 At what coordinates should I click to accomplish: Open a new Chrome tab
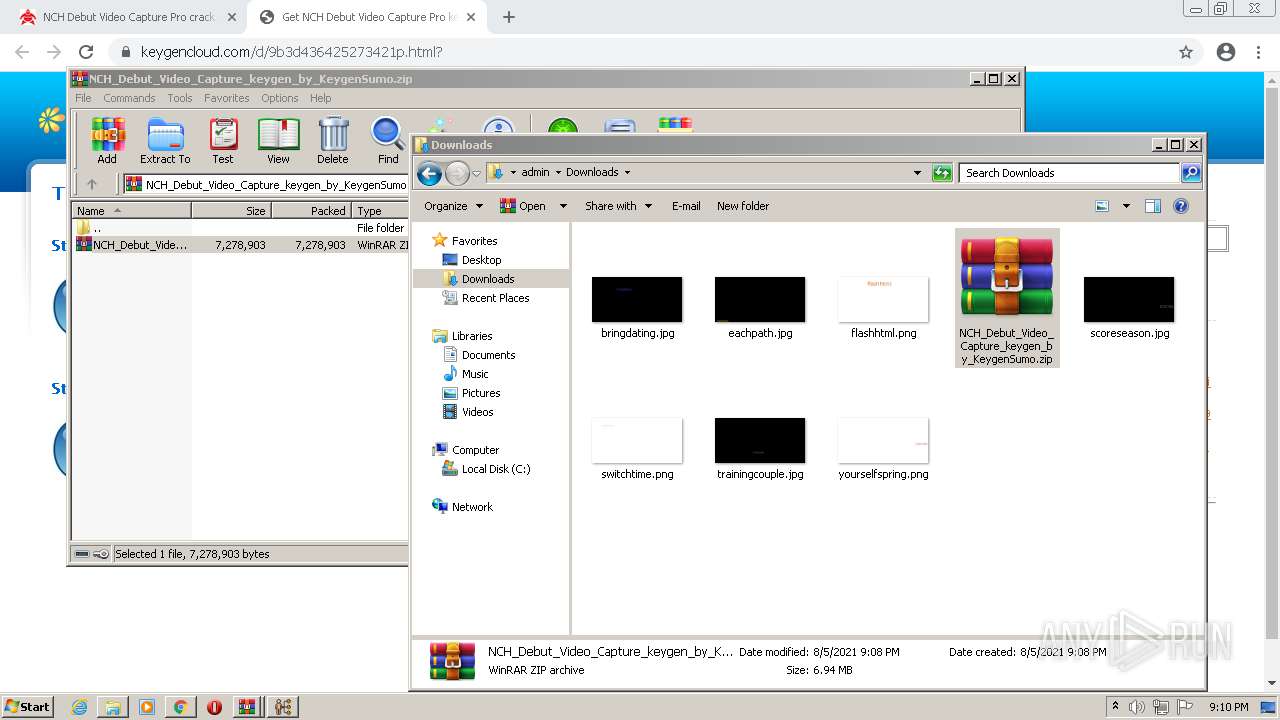click(509, 17)
